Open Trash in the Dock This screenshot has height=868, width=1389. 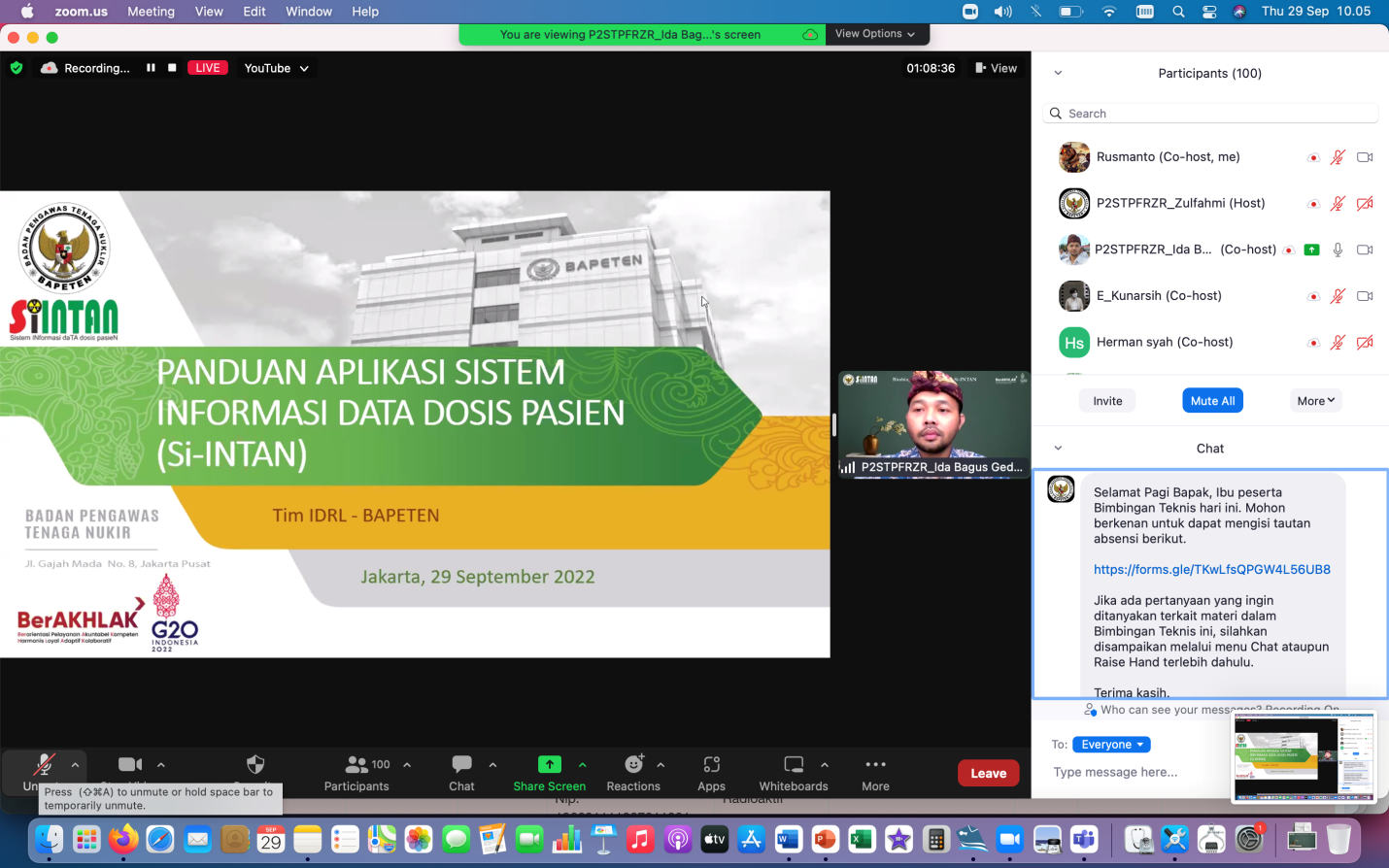tap(1338, 838)
